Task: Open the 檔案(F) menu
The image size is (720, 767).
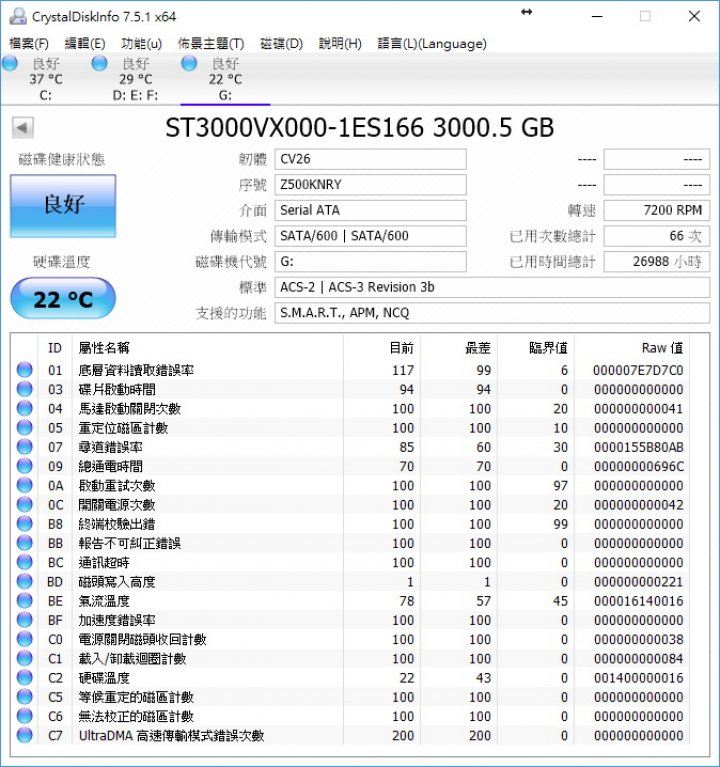Action: click(29, 44)
